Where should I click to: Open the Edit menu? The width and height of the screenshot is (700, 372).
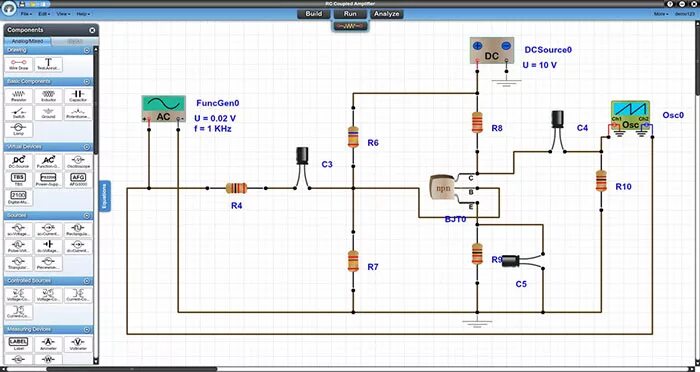pos(44,14)
